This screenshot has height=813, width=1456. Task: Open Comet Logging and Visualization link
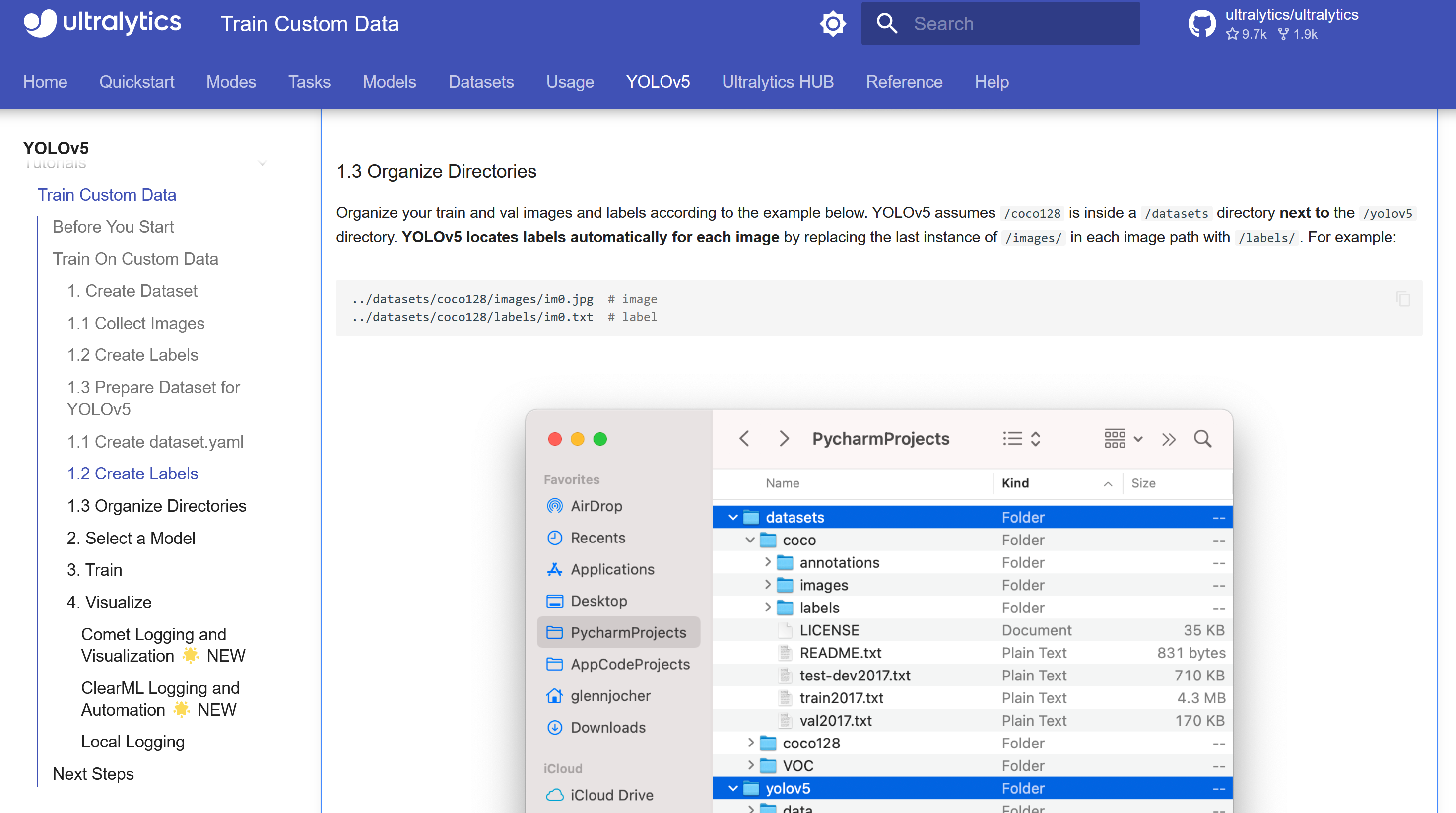(163, 645)
